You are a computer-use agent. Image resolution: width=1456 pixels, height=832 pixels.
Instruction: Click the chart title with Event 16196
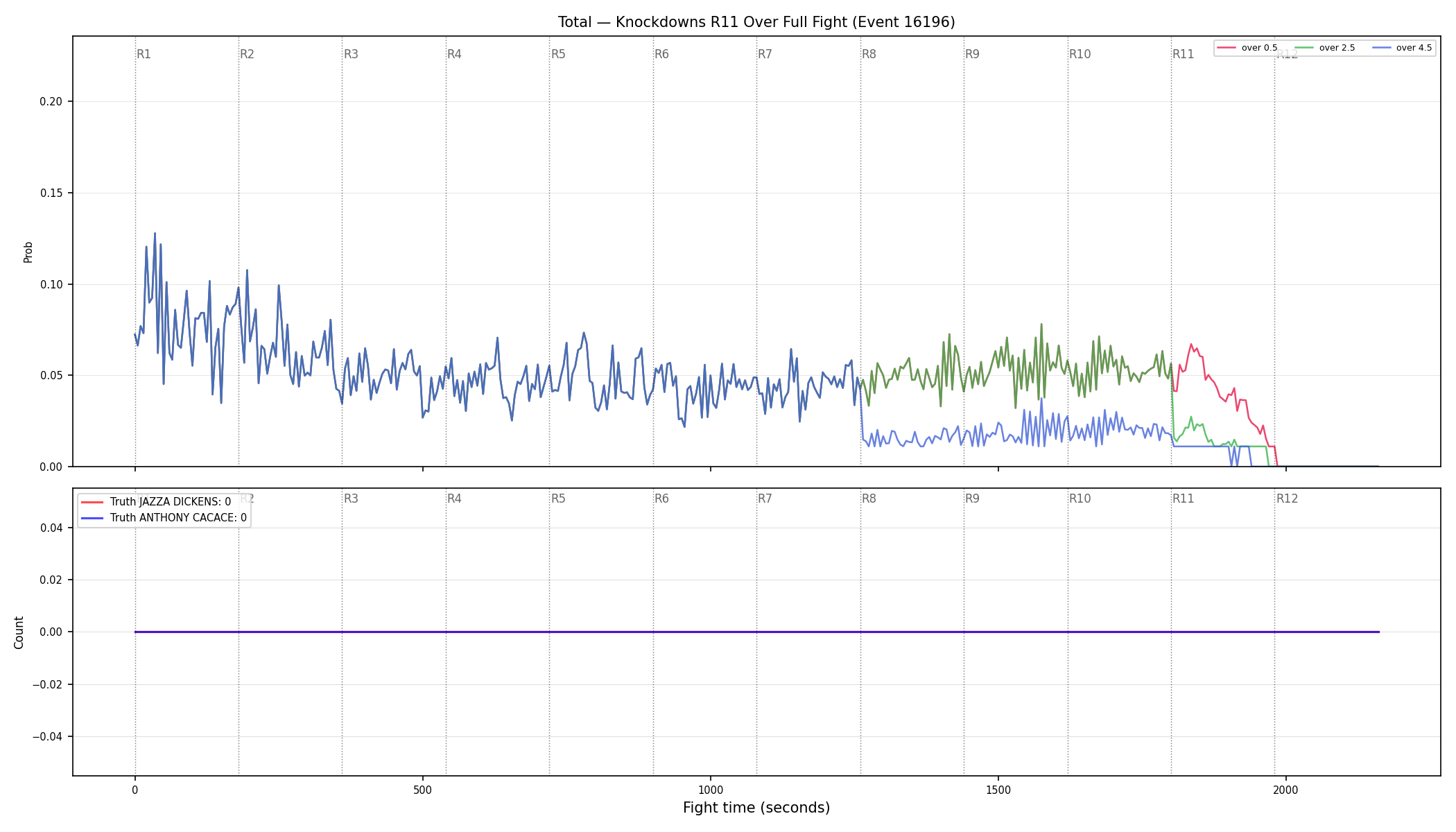click(756, 22)
